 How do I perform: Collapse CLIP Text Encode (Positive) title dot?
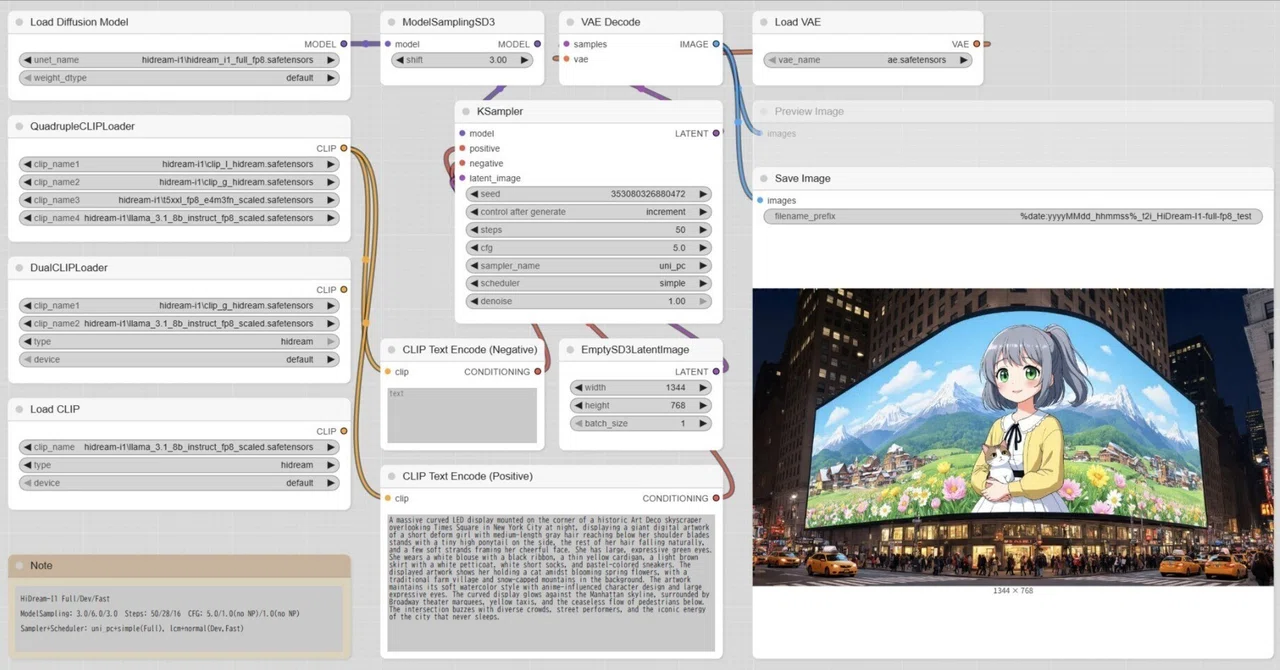click(390, 477)
